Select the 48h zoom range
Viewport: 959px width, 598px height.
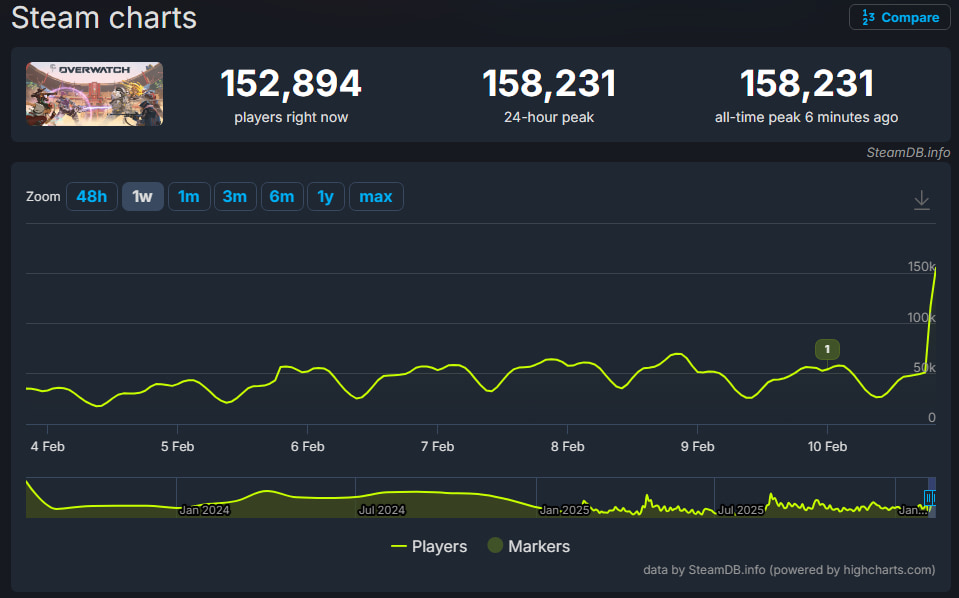point(91,196)
